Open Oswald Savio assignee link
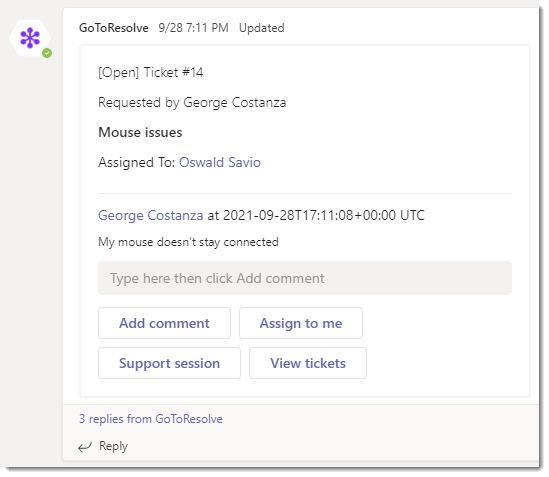 (x=220, y=163)
